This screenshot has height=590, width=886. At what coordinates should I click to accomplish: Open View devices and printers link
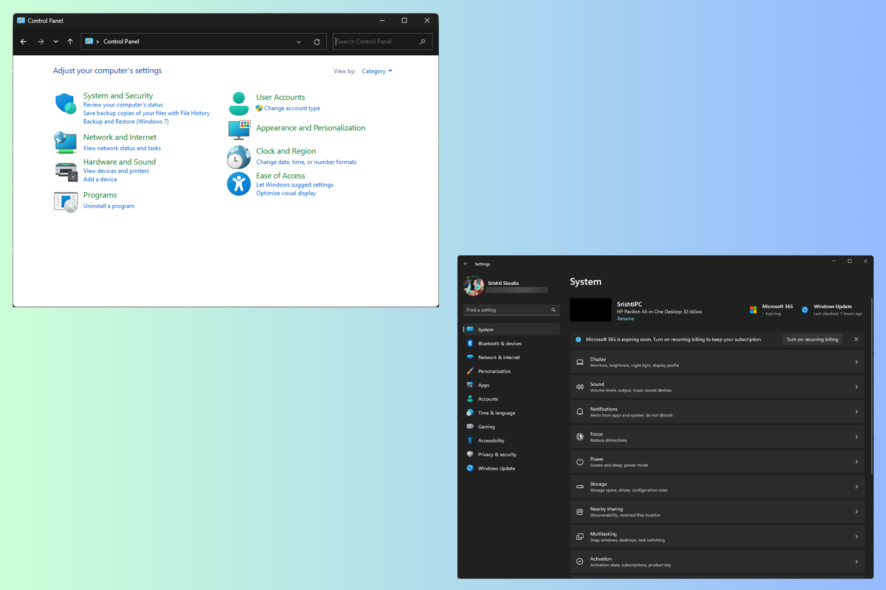point(116,171)
